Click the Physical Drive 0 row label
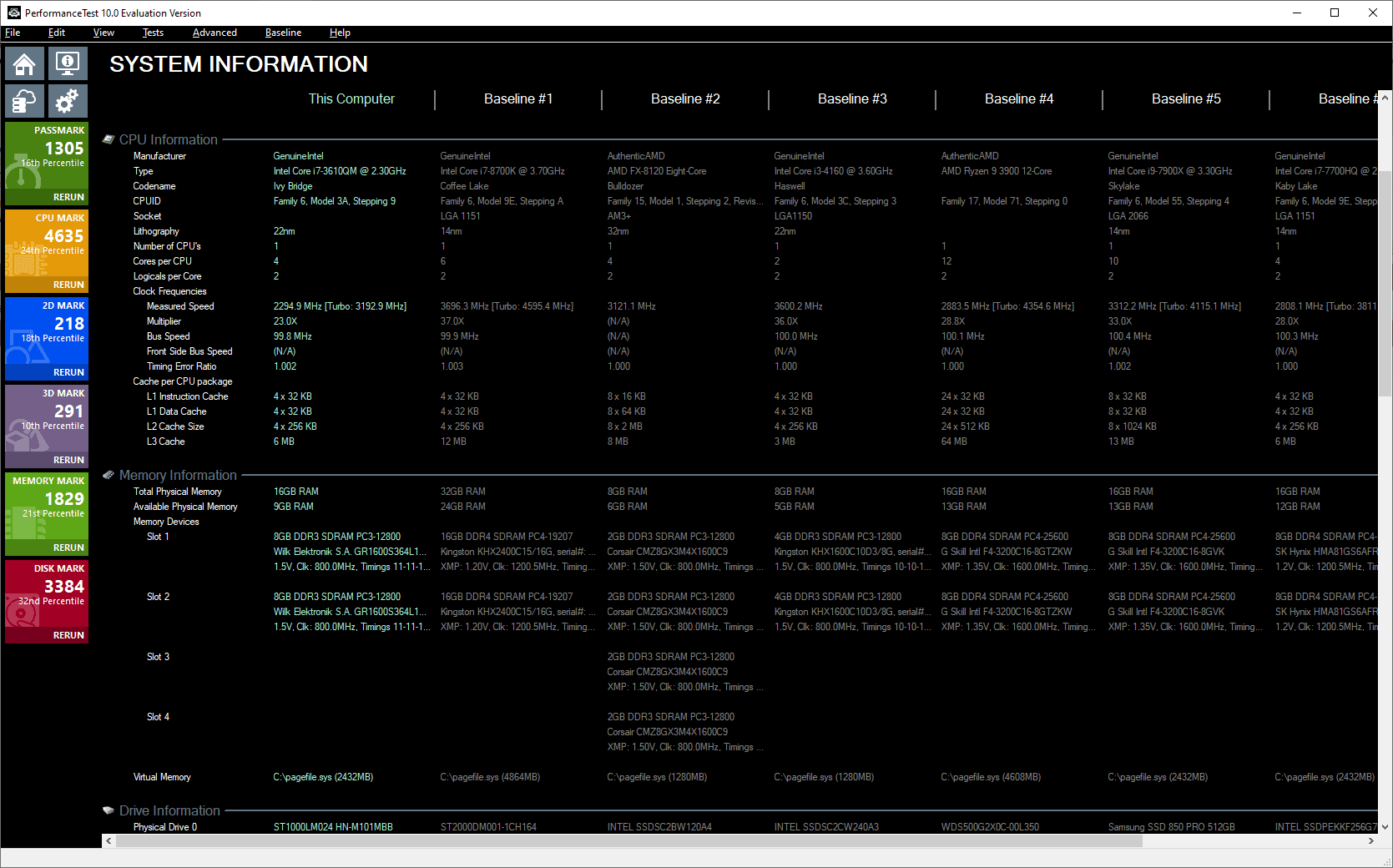The image size is (1393, 868). [x=165, y=827]
